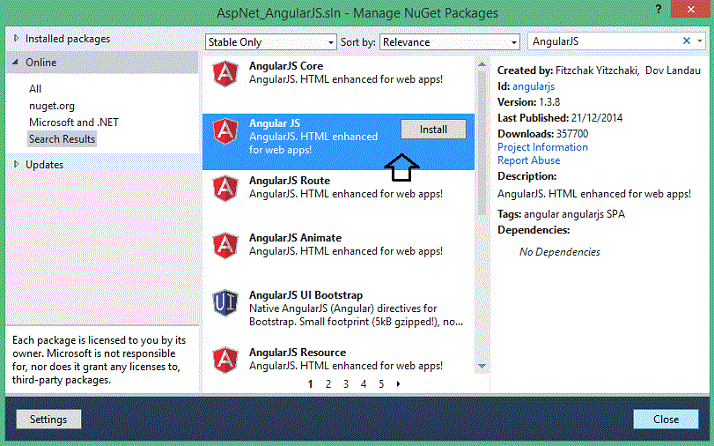The height and width of the screenshot is (446, 714).
Task: Click the AngularJS UI Bootstrap UI icon
Action: tap(225, 302)
